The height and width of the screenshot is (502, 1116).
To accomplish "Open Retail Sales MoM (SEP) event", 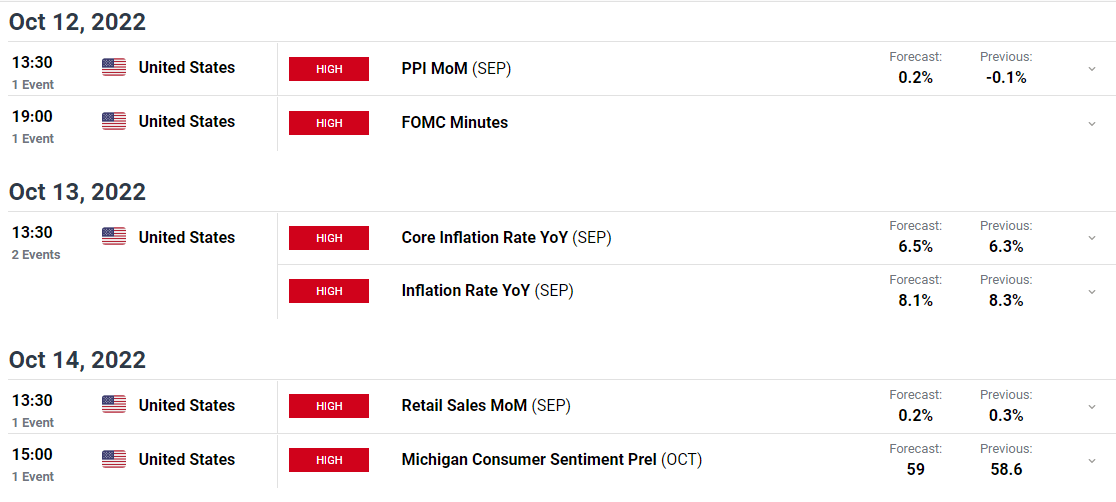I will pyautogui.click(x=486, y=406).
